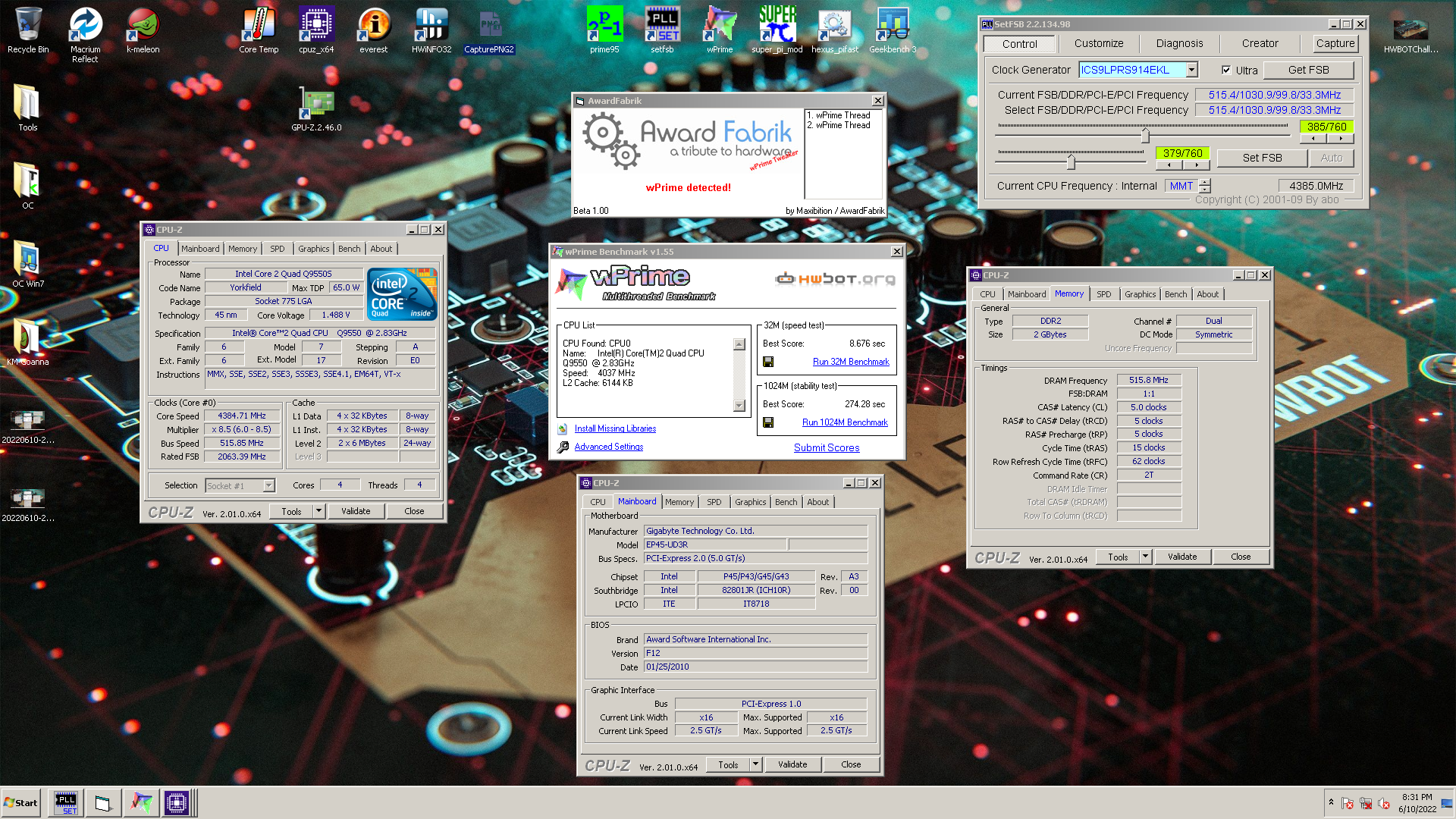Open the Socket #1 selection dropdown
This screenshot has height=819, width=1456.
point(268,485)
